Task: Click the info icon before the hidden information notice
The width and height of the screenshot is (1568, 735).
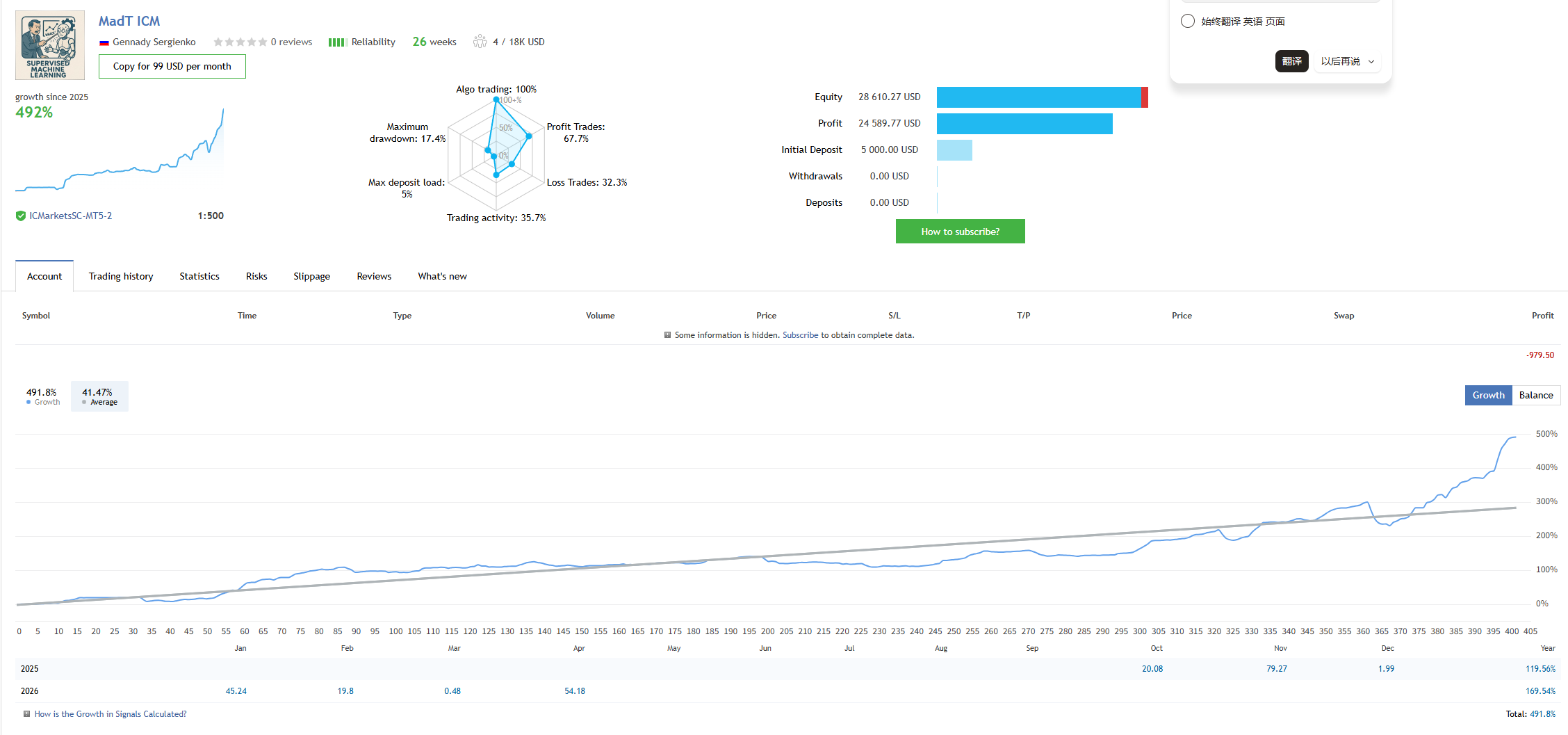Action: tap(667, 335)
